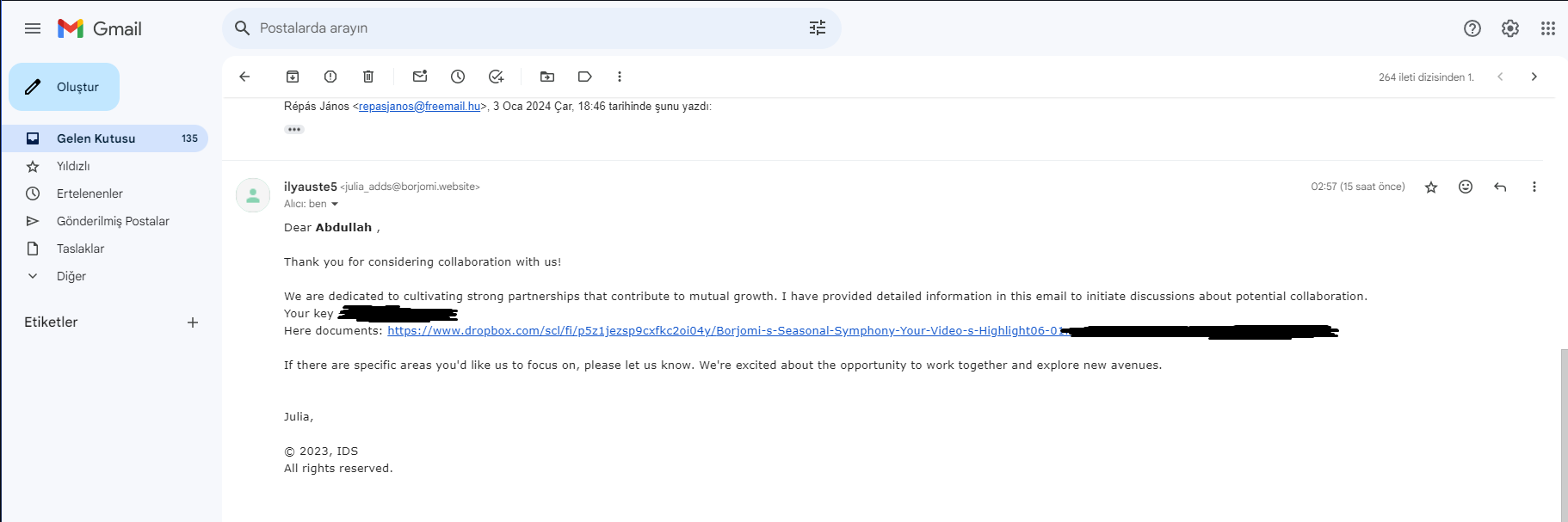Delete the email with trash icon
Image resolution: width=1568 pixels, height=522 pixels.
tap(368, 77)
